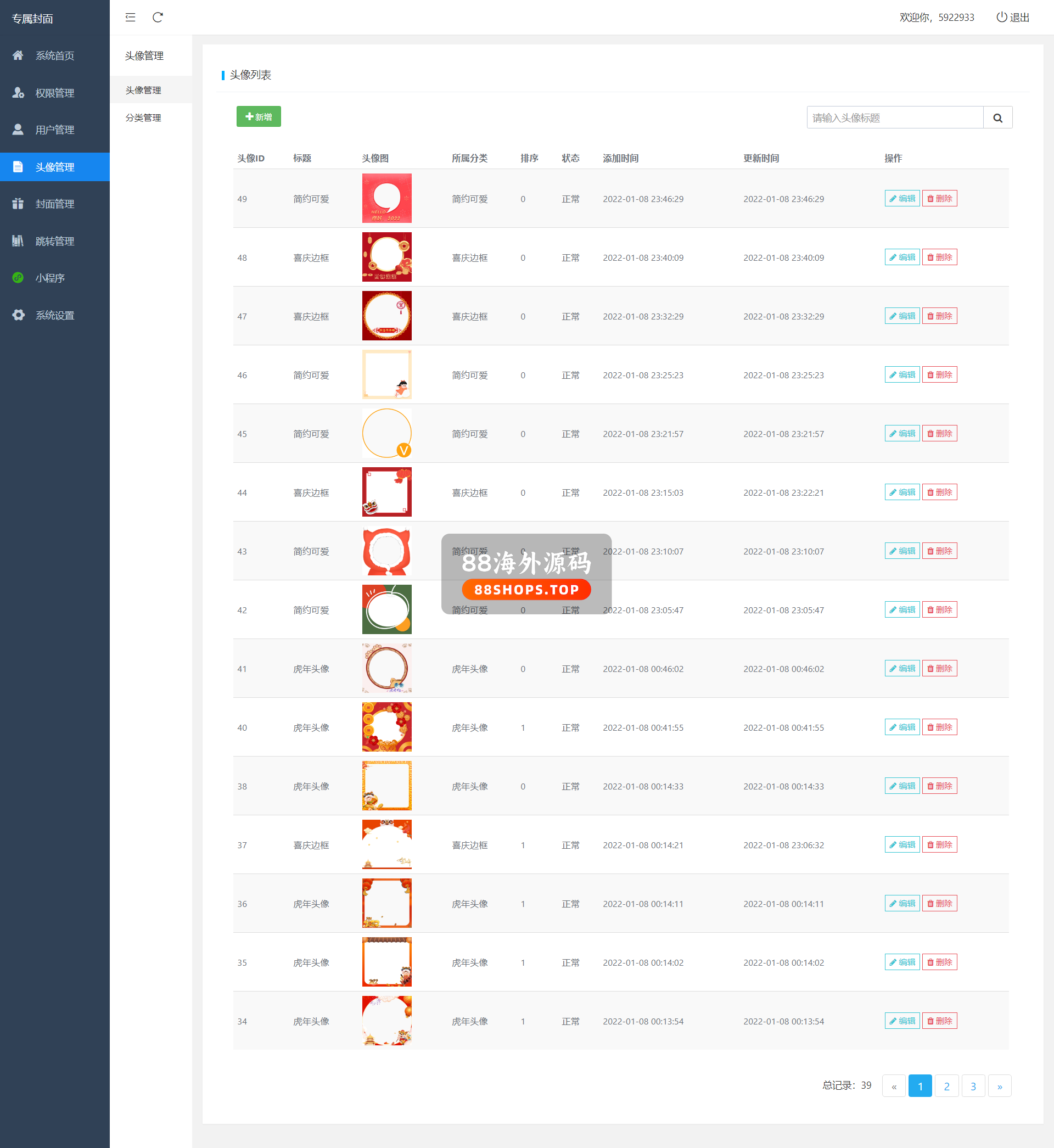Go to pagination page 2

pos(946,1086)
